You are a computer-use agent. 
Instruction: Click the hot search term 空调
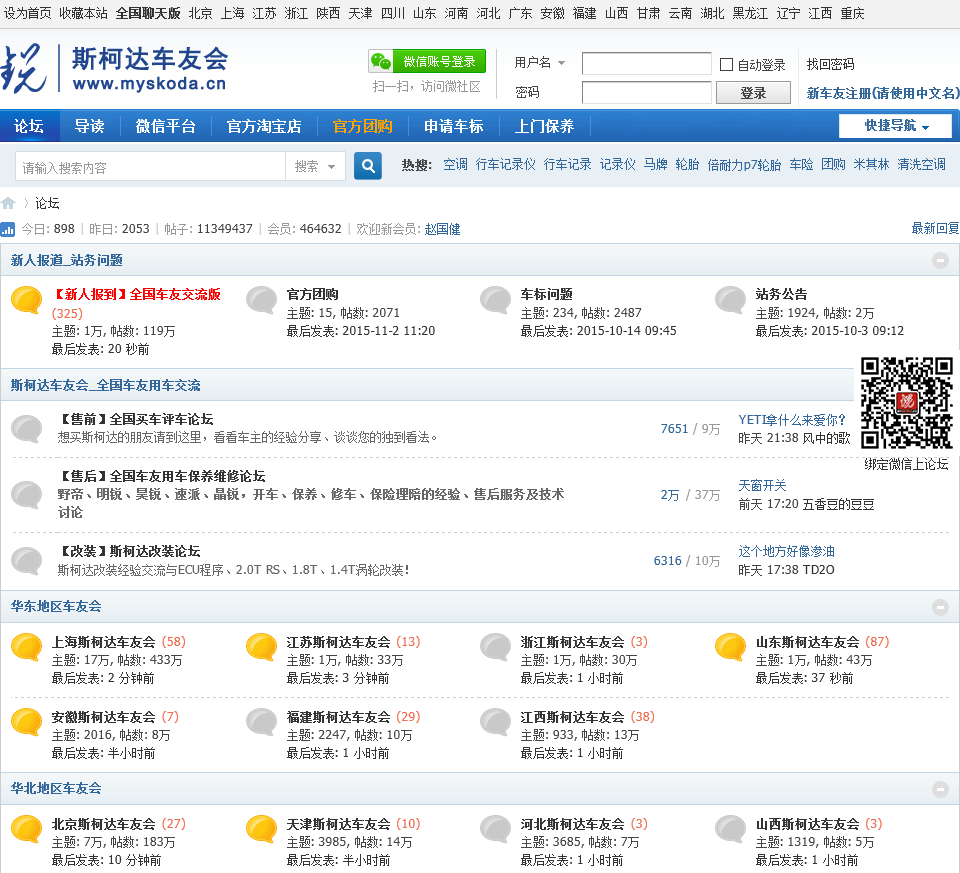click(x=456, y=164)
